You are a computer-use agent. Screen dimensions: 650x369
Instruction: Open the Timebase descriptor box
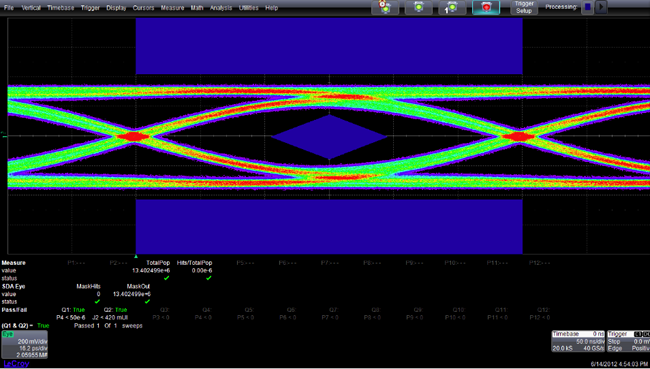tap(578, 341)
